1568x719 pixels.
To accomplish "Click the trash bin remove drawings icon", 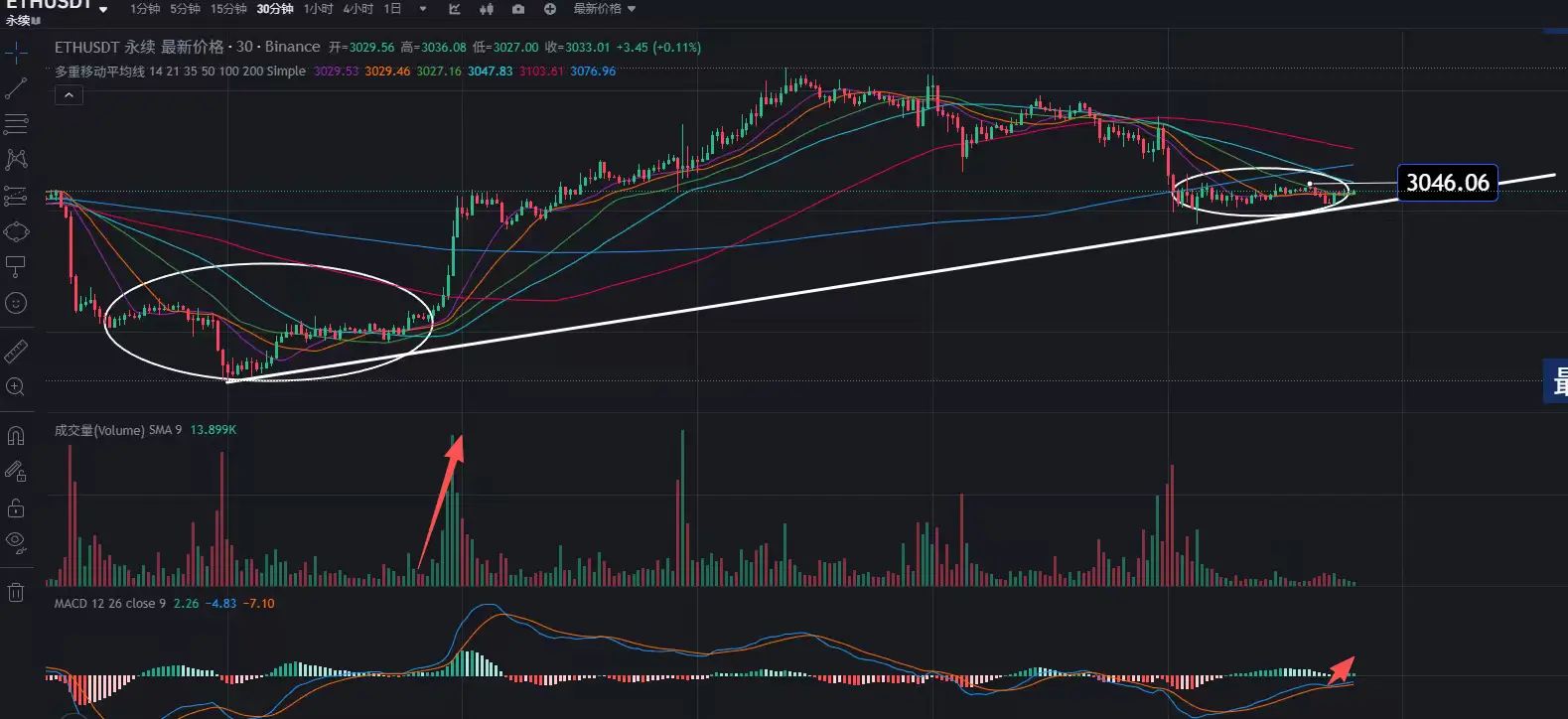I will click(x=16, y=593).
